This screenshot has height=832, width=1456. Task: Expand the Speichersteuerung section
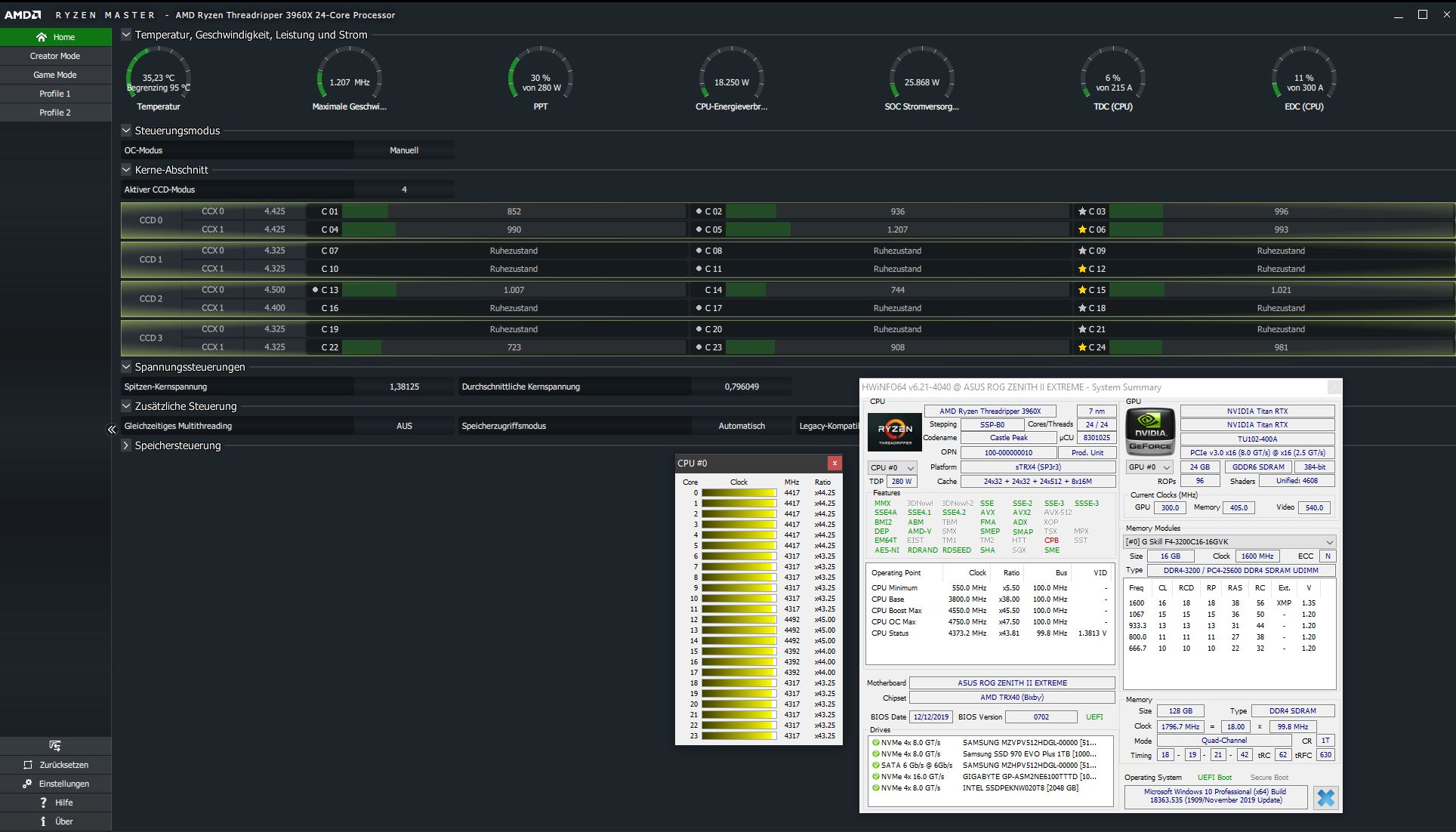tap(126, 445)
